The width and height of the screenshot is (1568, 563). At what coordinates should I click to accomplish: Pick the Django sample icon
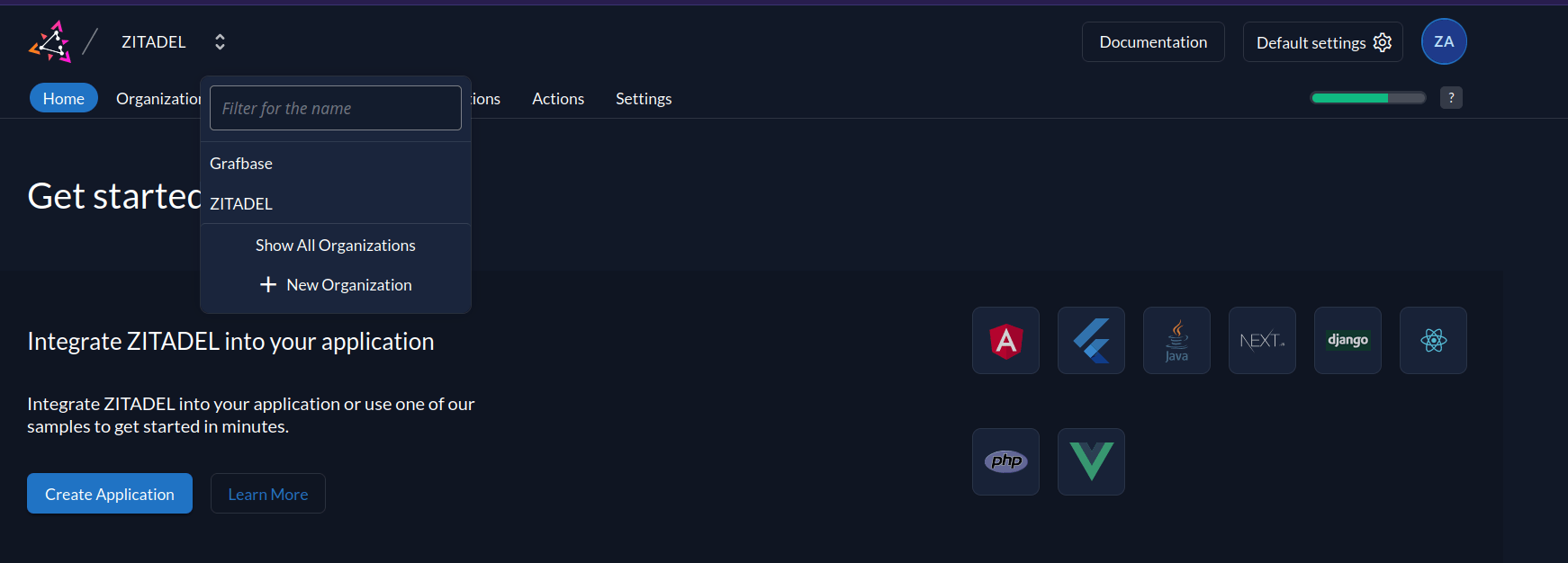[1347, 340]
